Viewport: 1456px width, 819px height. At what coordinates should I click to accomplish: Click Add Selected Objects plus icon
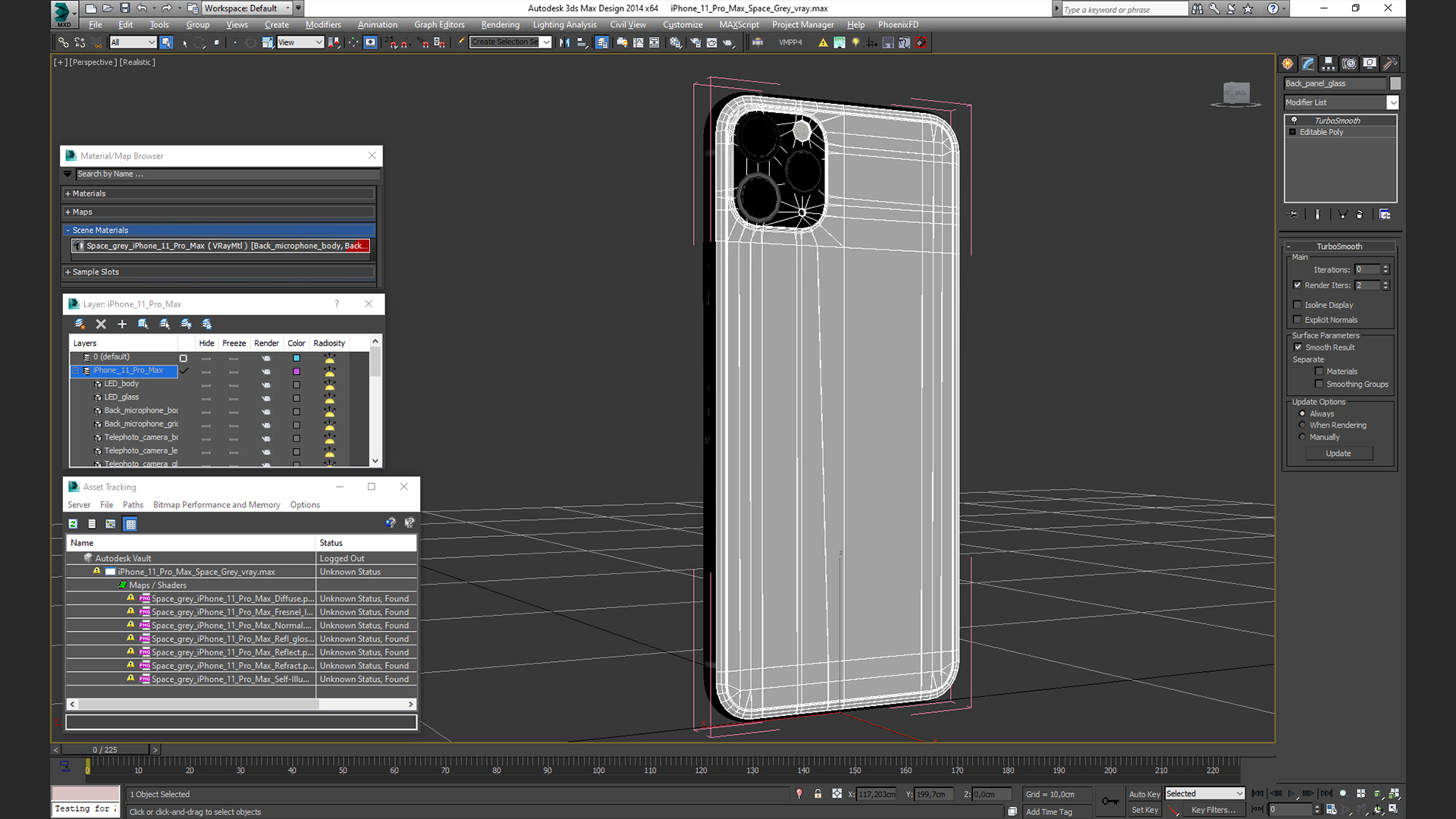(x=122, y=324)
